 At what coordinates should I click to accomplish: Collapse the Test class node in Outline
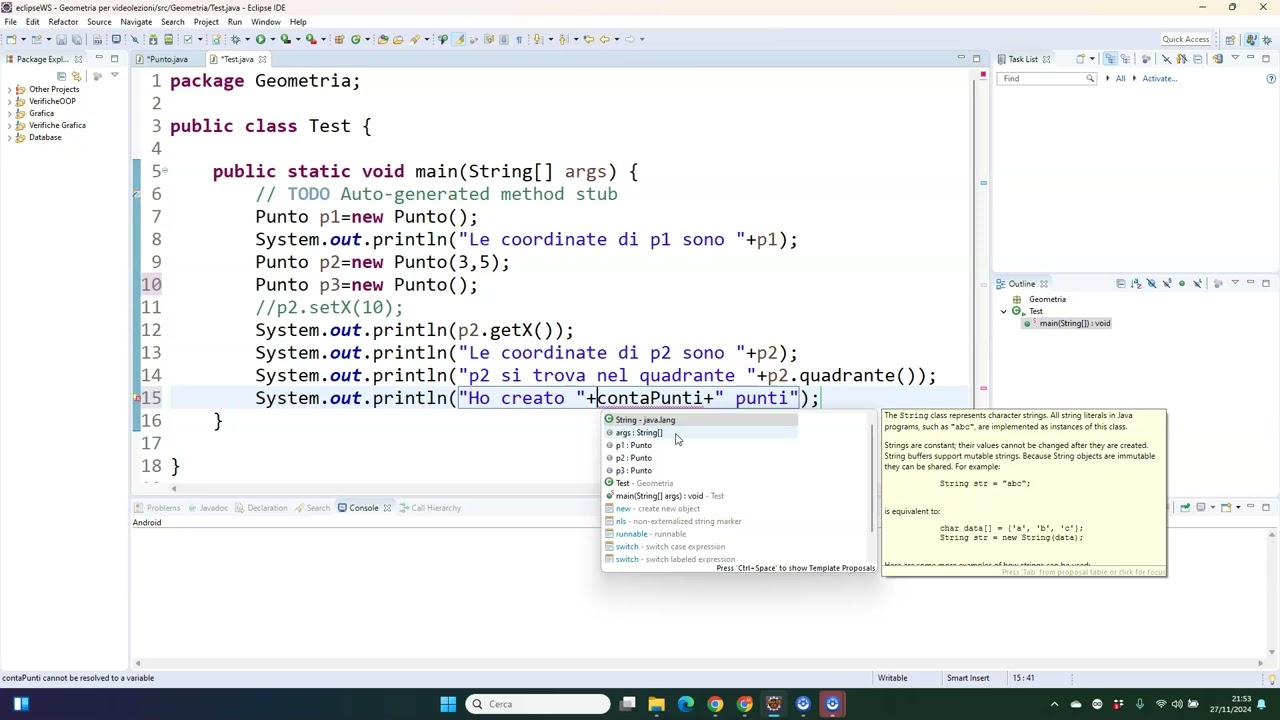[x=1004, y=311]
